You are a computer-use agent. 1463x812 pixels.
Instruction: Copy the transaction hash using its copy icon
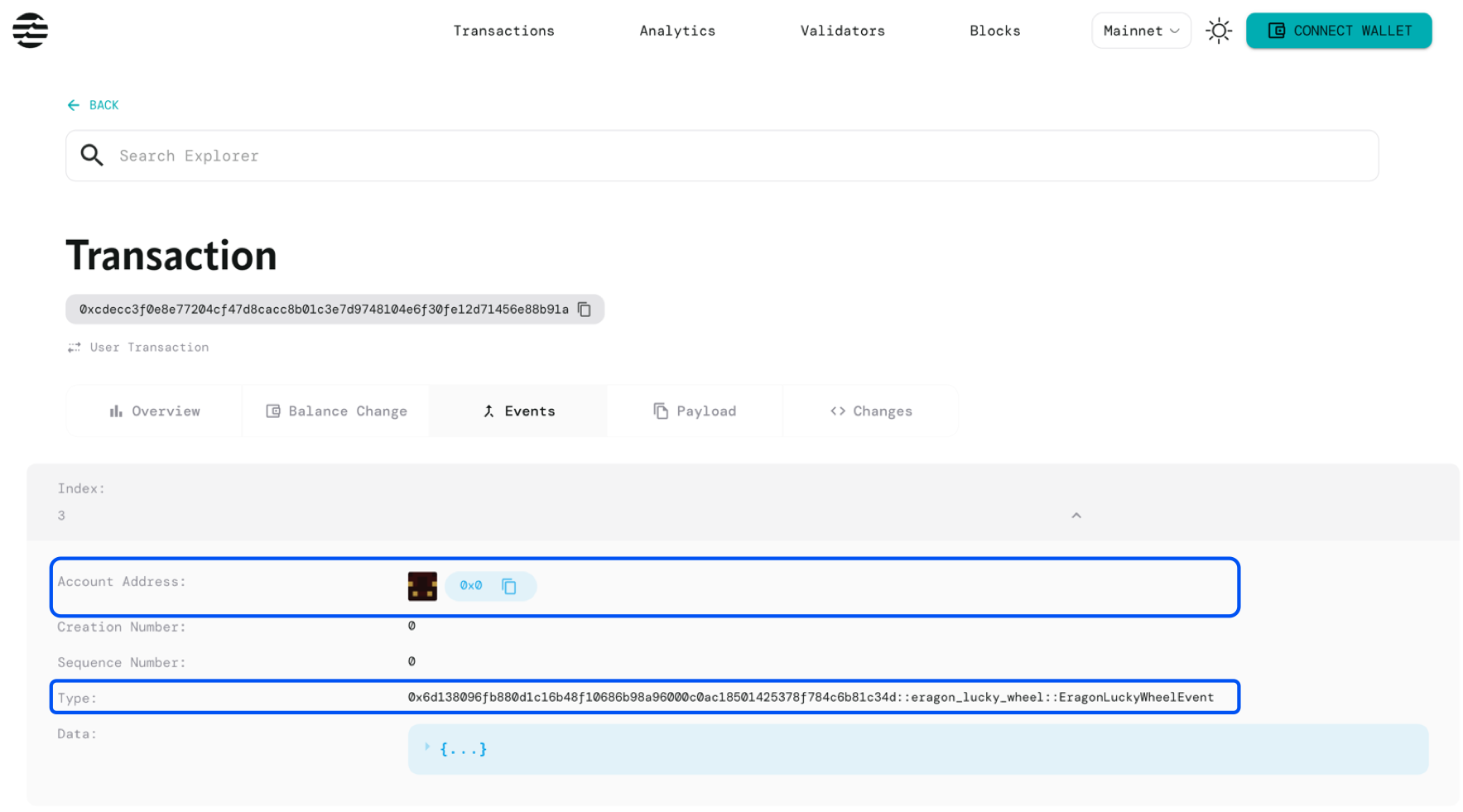tap(585, 309)
